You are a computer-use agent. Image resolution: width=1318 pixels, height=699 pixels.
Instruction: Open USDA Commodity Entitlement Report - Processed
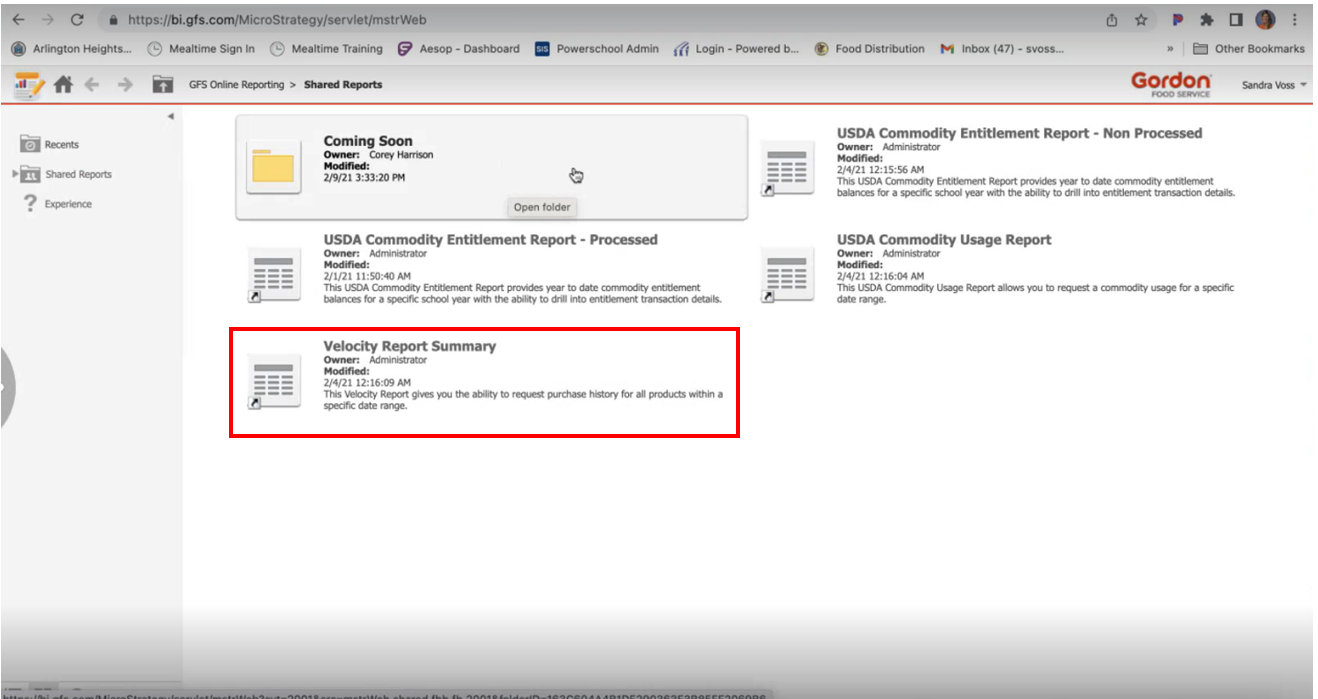(490, 240)
